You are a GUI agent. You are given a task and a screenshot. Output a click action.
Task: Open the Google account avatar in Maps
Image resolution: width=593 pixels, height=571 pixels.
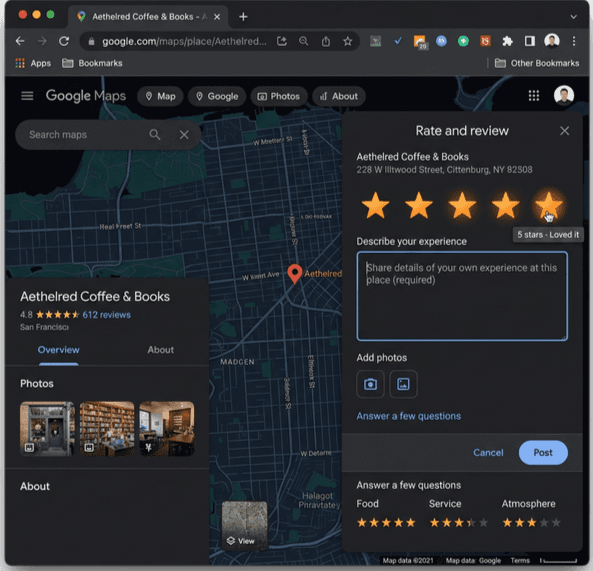[x=564, y=95]
